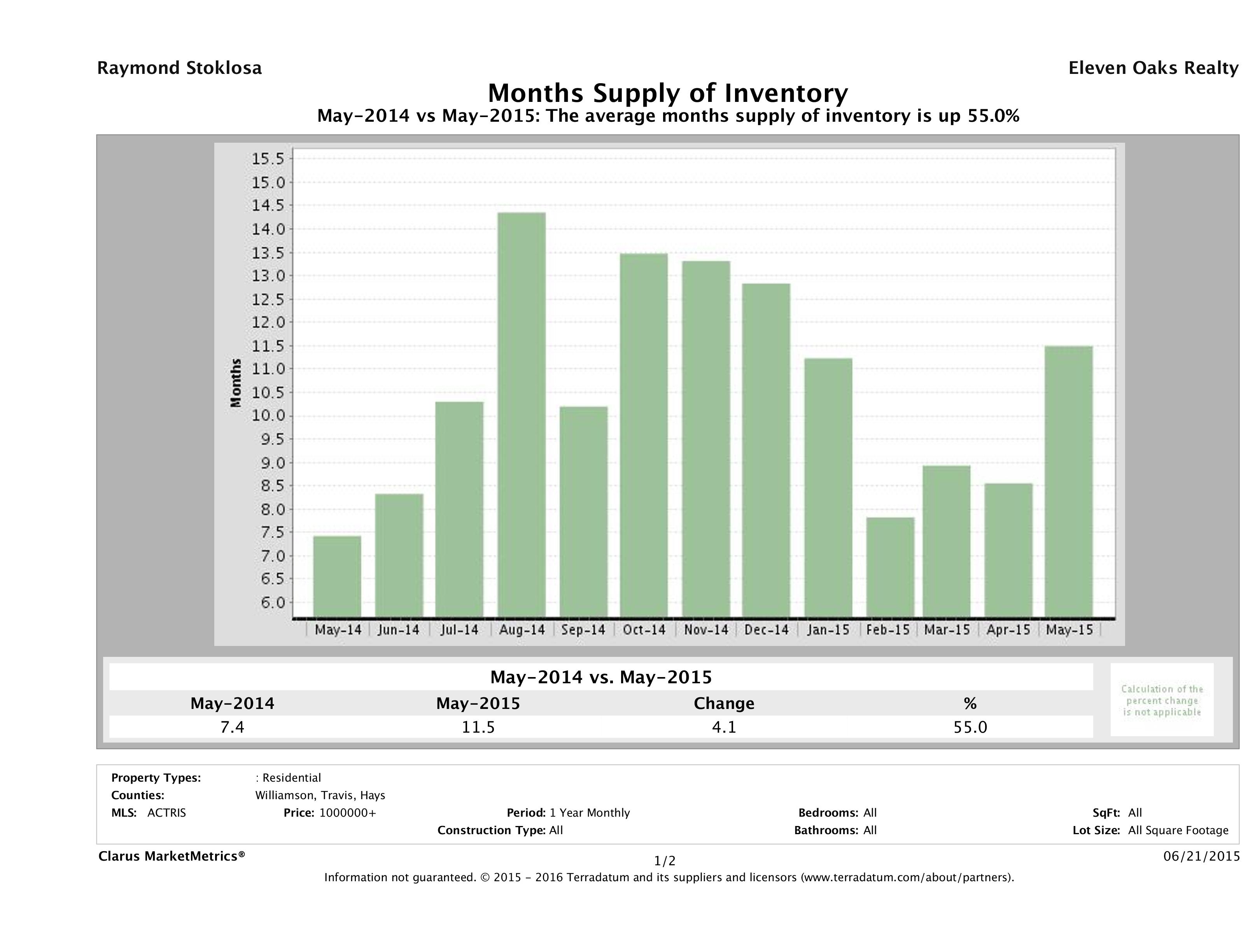Click the Raymond Stoklosa name in header
Screen dimensions: 1255x952
179,68
